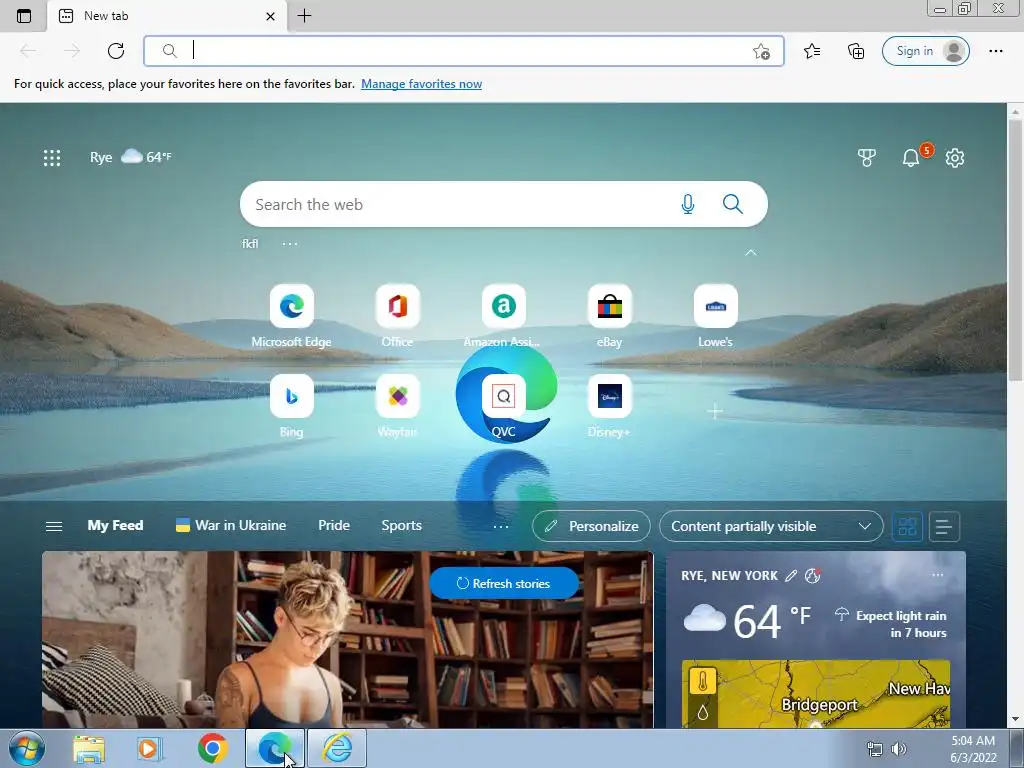Edit Rye, New York location pencil
The width and height of the screenshot is (1024, 768).
pos(791,575)
